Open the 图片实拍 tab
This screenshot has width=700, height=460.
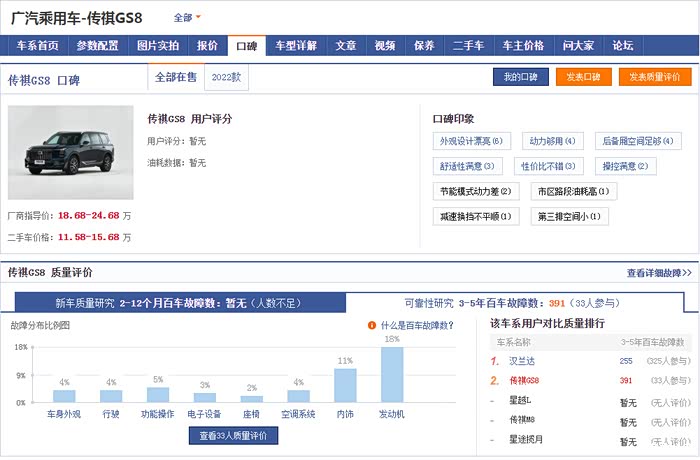pyautogui.click(x=158, y=46)
